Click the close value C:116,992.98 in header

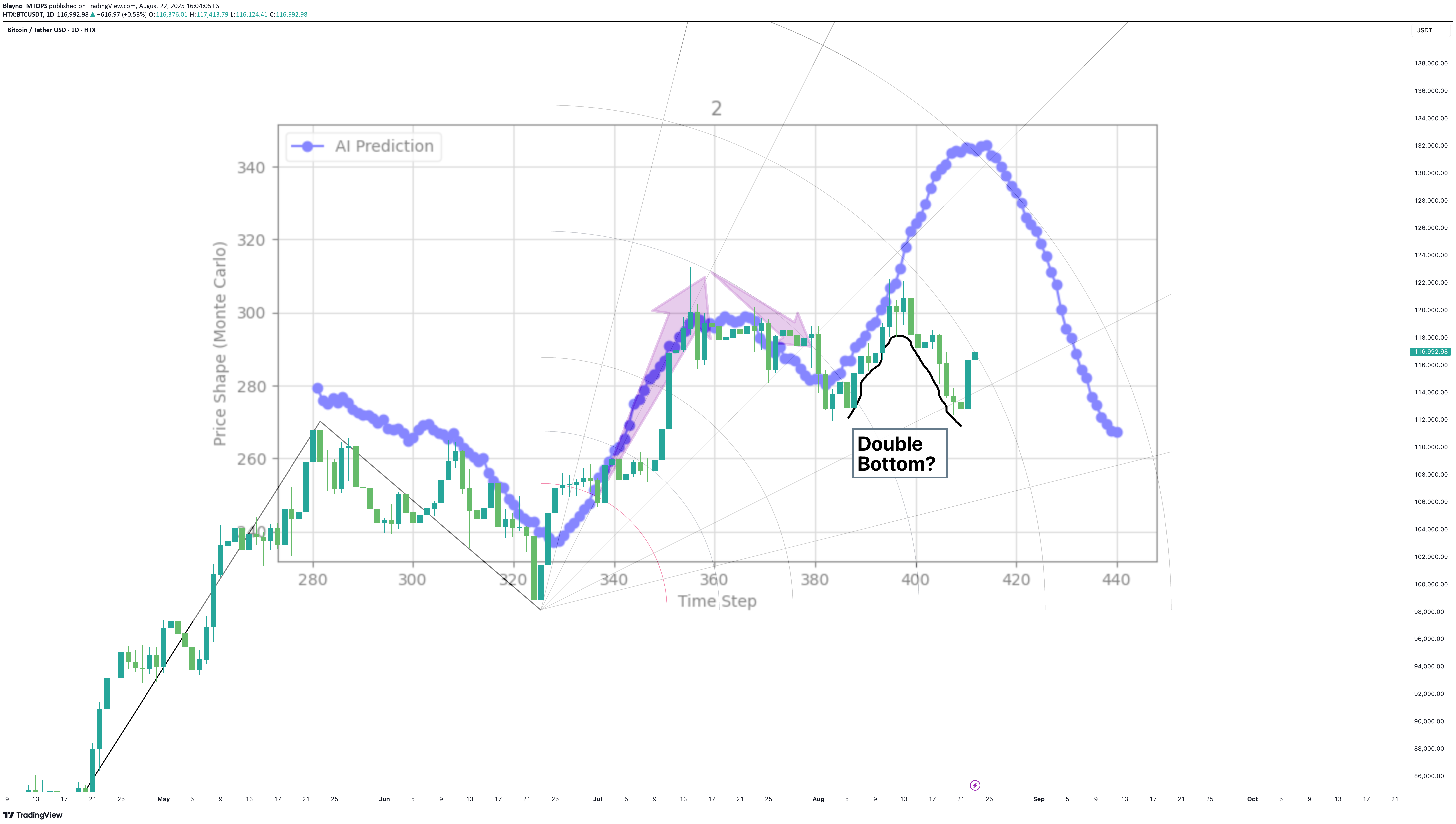[x=289, y=15]
